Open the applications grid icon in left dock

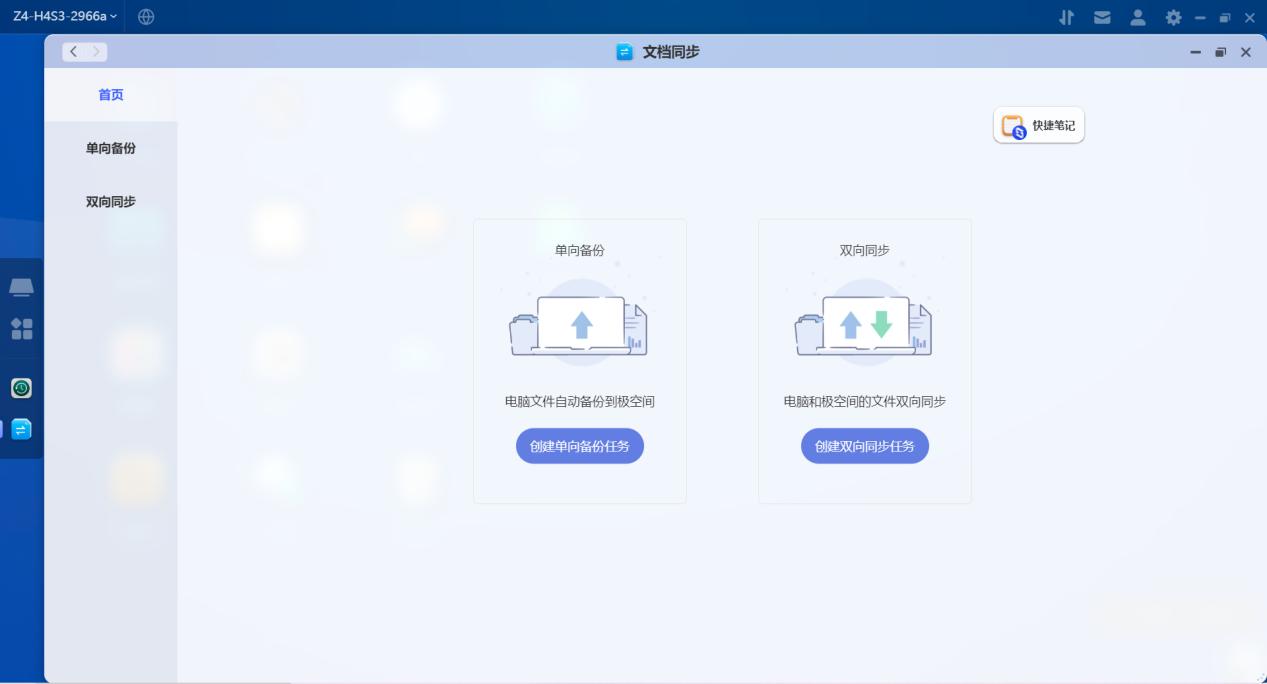point(21,329)
